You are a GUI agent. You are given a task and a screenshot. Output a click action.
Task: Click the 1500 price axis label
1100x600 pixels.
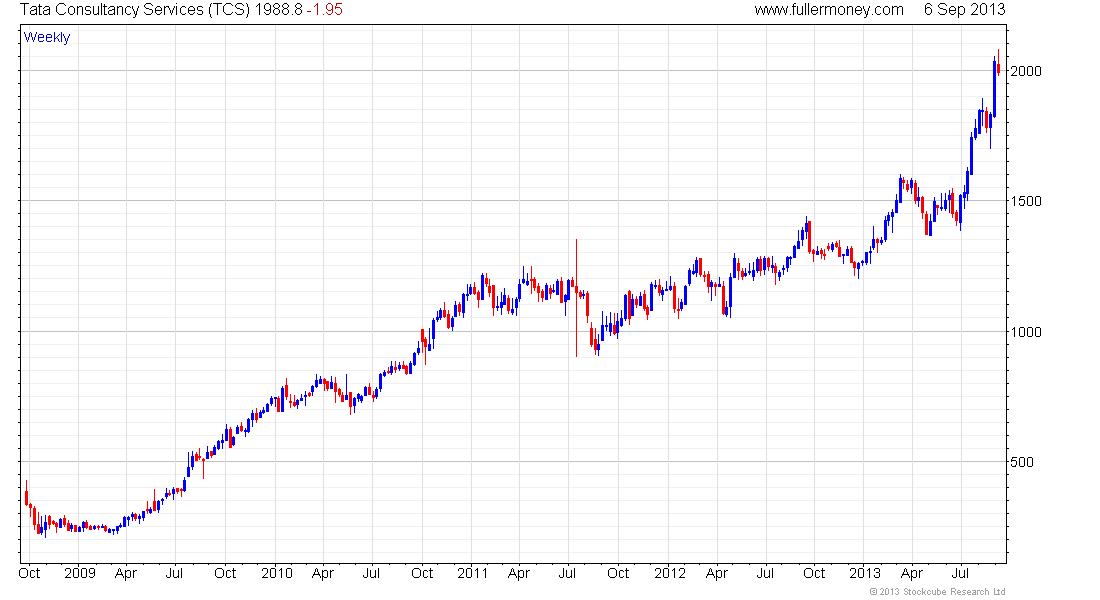[1026, 201]
